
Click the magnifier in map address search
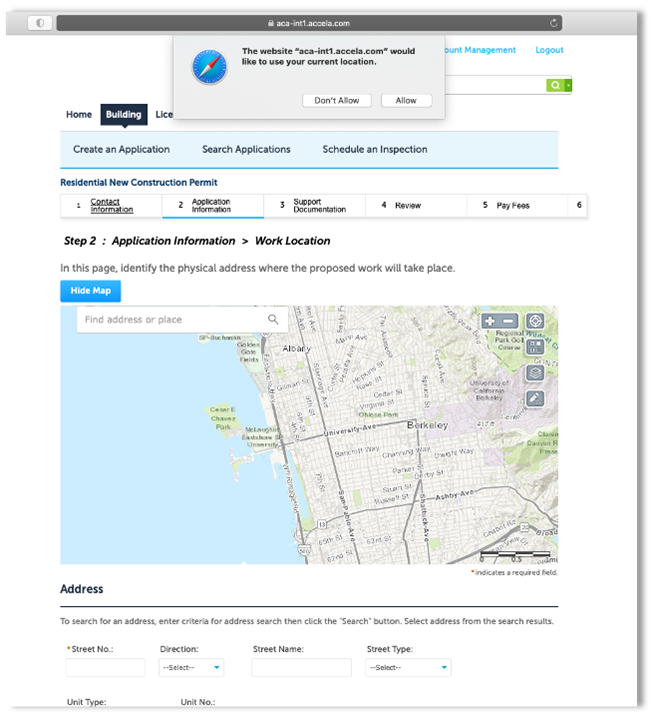[273, 320]
